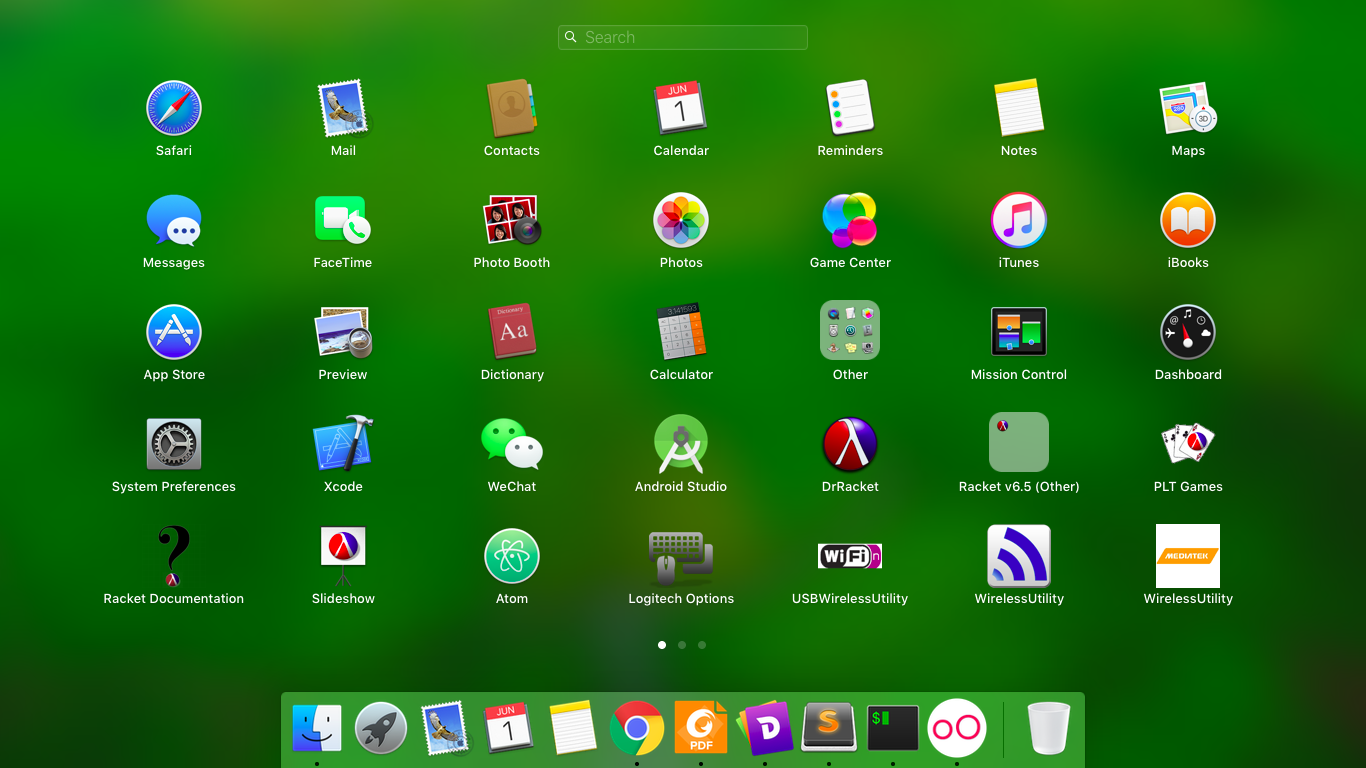Launch Mission Control
Screen dimensions: 1366x768
tap(1019, 332)
